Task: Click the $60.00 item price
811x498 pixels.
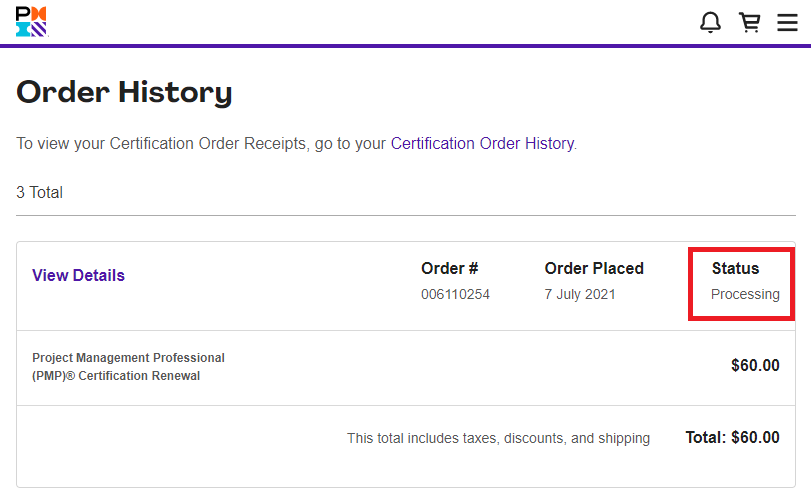Action: (755, 366)
